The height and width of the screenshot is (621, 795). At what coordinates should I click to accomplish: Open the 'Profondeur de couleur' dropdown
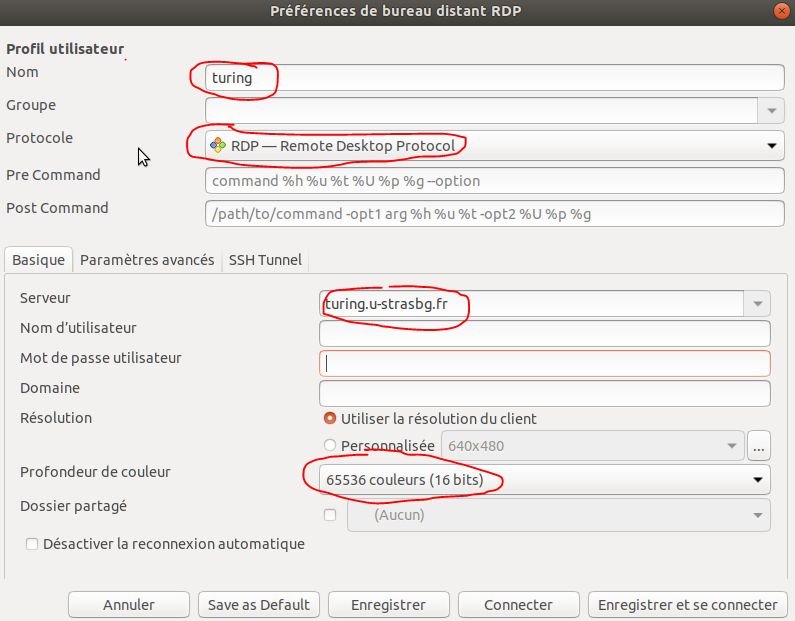(x=757, y=480)
